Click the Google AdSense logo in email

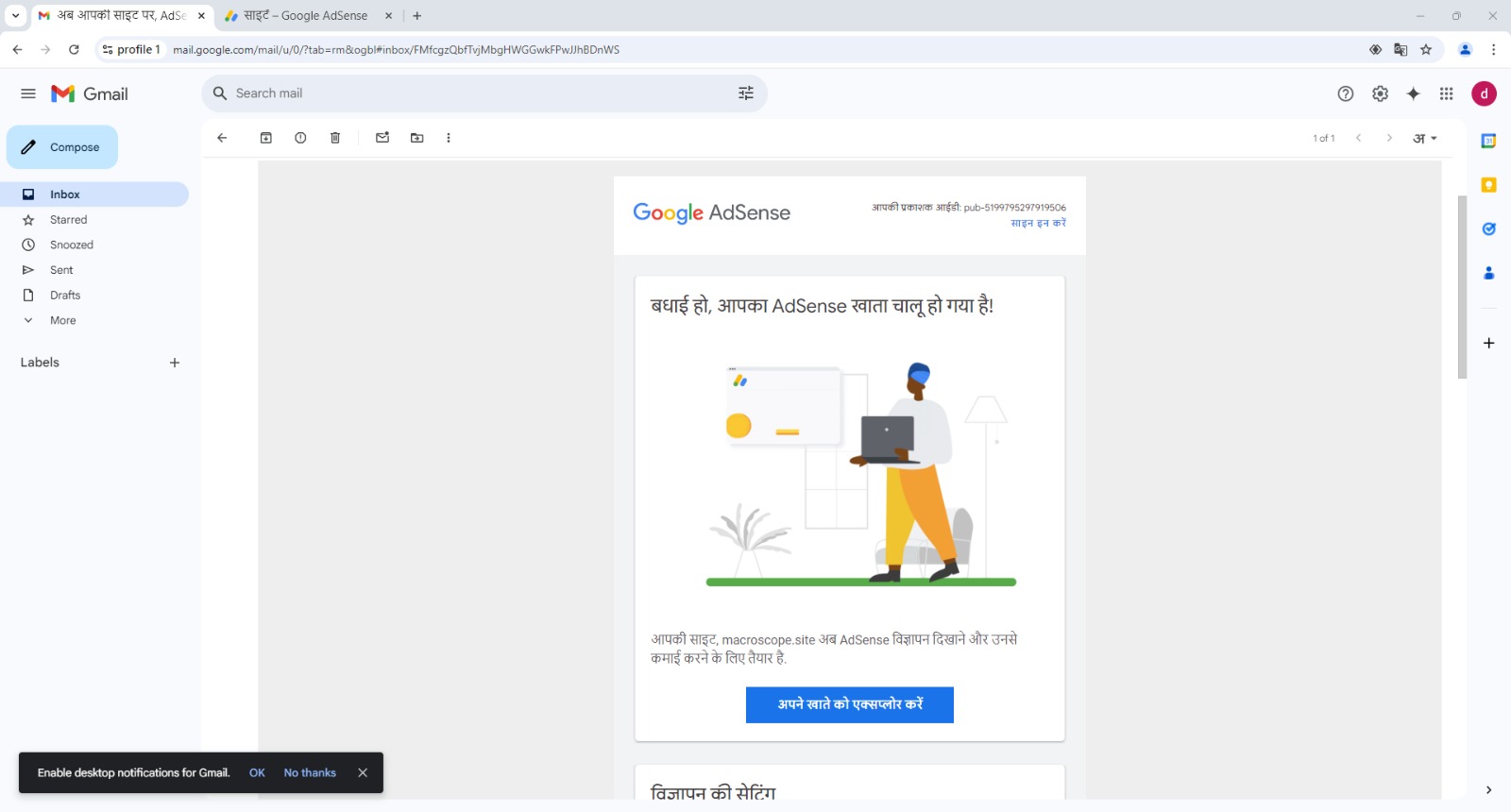711,212
